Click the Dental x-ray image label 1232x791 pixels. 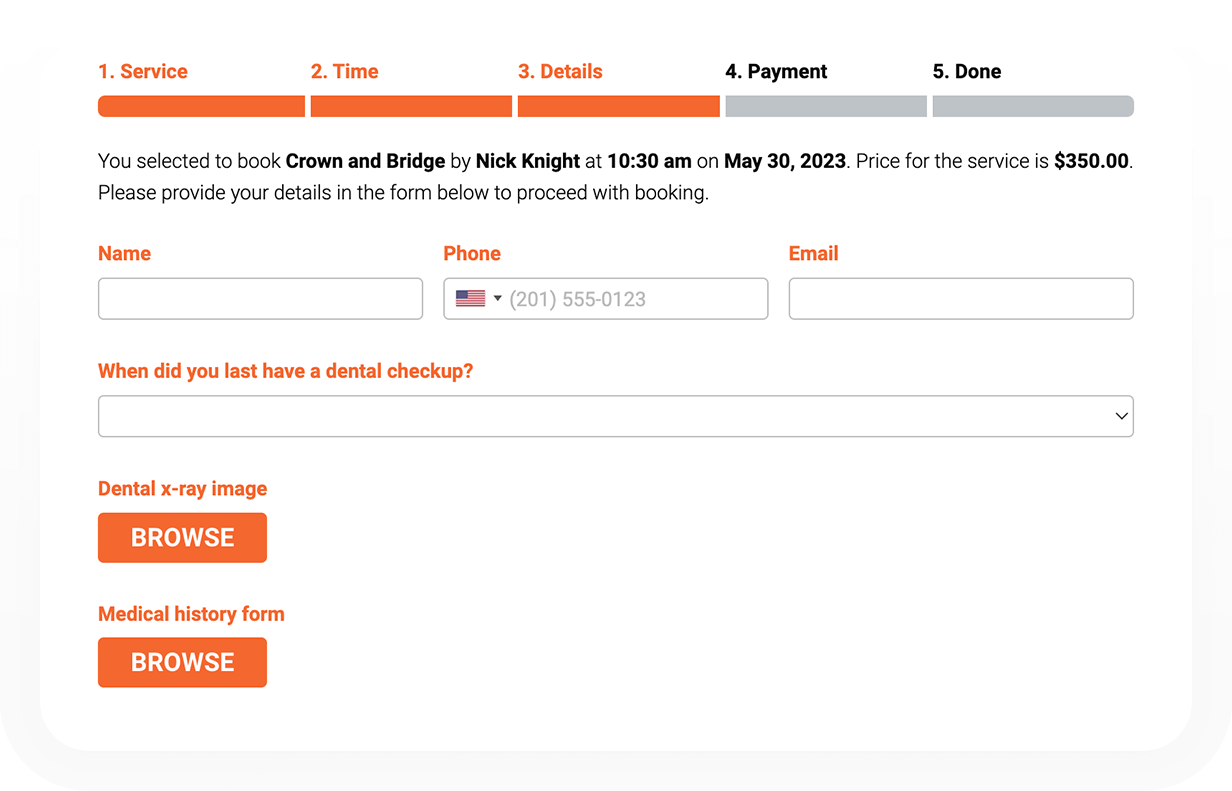click(x=183, y=489)
